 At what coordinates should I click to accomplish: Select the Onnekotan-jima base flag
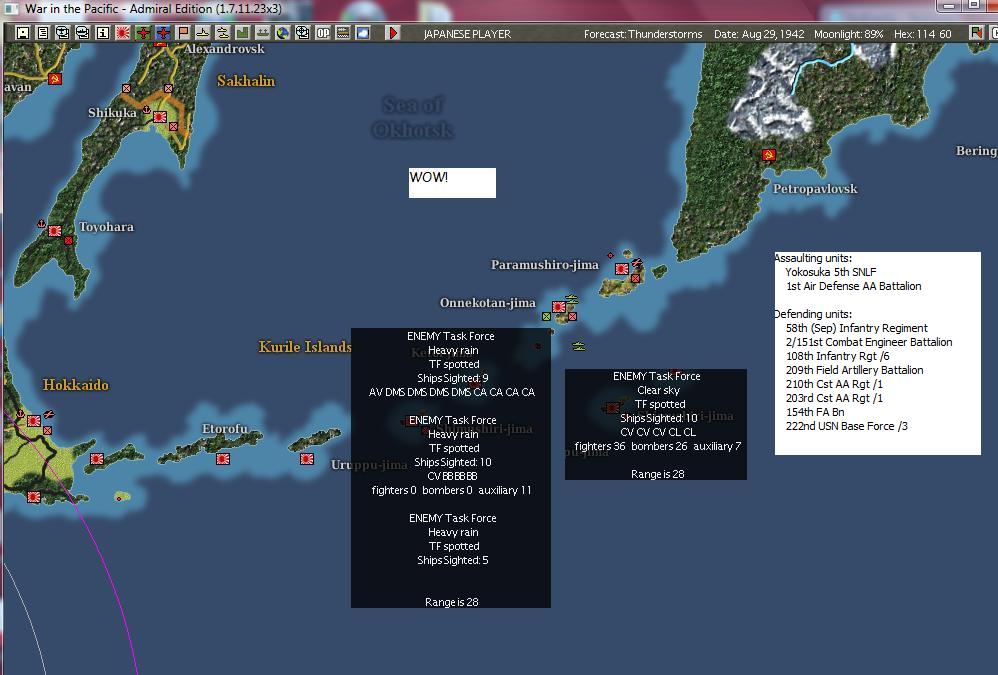[559, 307]
